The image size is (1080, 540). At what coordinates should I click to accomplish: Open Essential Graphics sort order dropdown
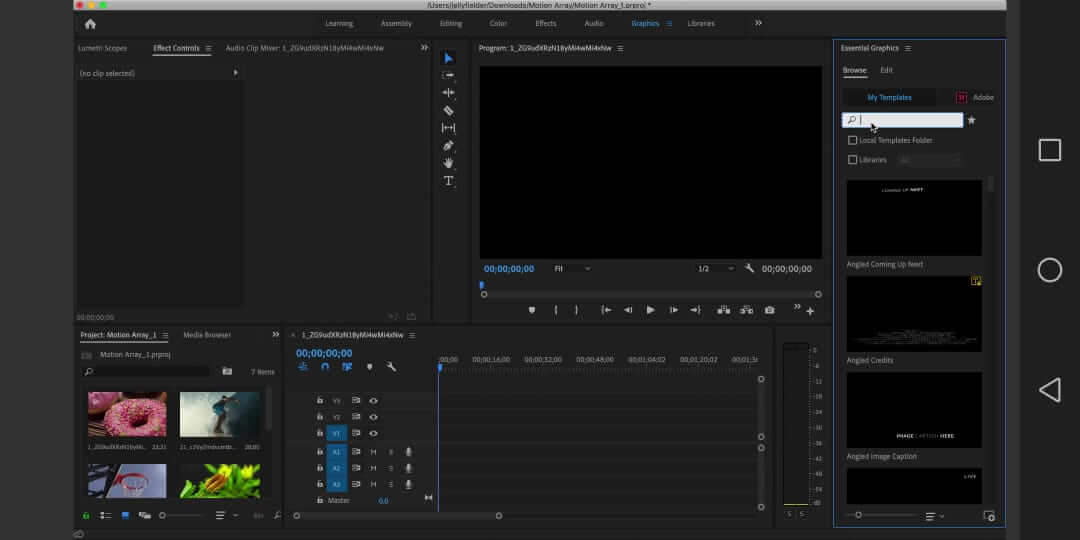click(934, 516)
